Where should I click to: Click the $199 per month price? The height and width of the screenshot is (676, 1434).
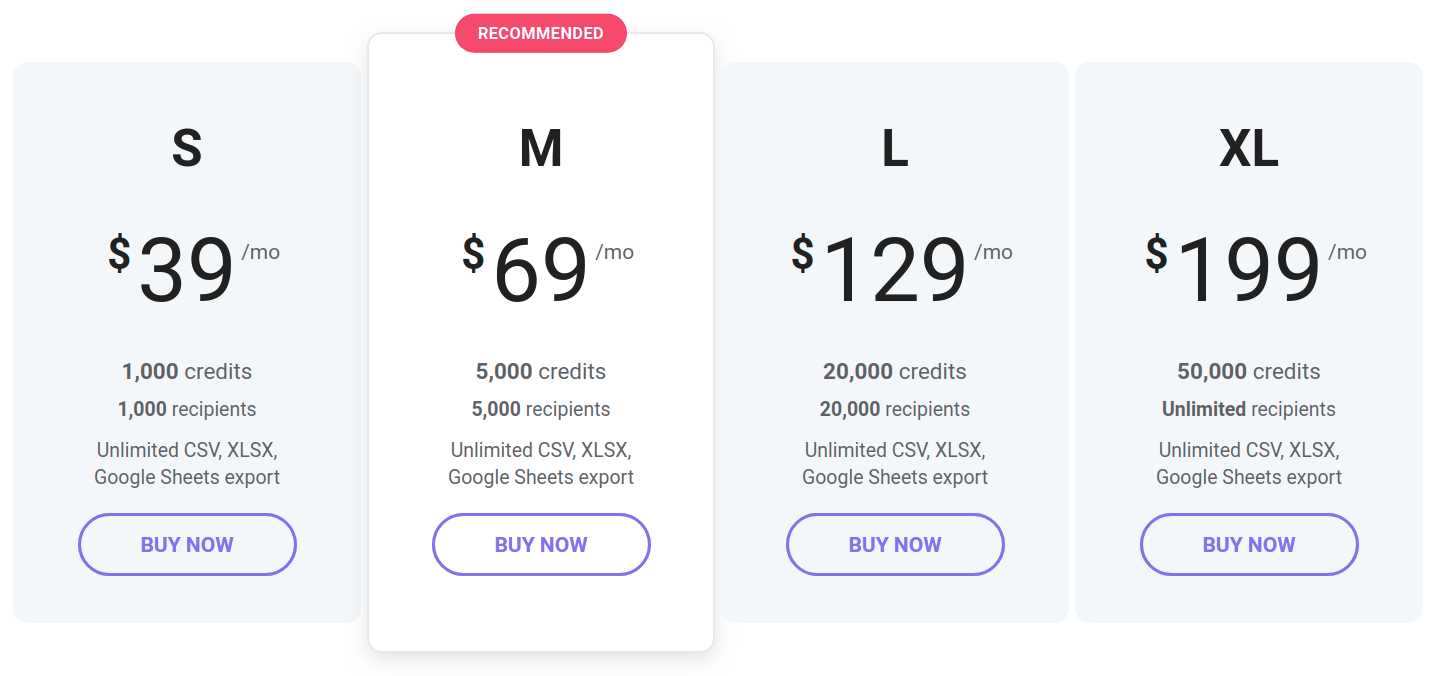click(1256, 269)
